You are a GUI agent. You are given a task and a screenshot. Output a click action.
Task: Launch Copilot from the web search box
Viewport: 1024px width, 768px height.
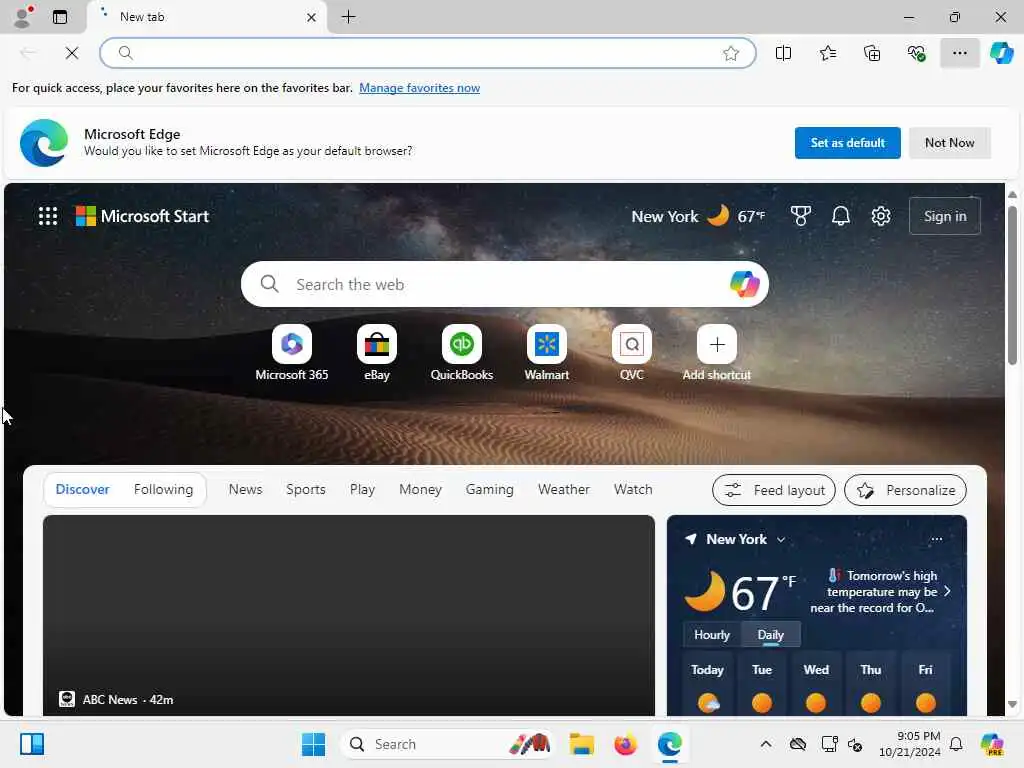(x=744, y=284)
